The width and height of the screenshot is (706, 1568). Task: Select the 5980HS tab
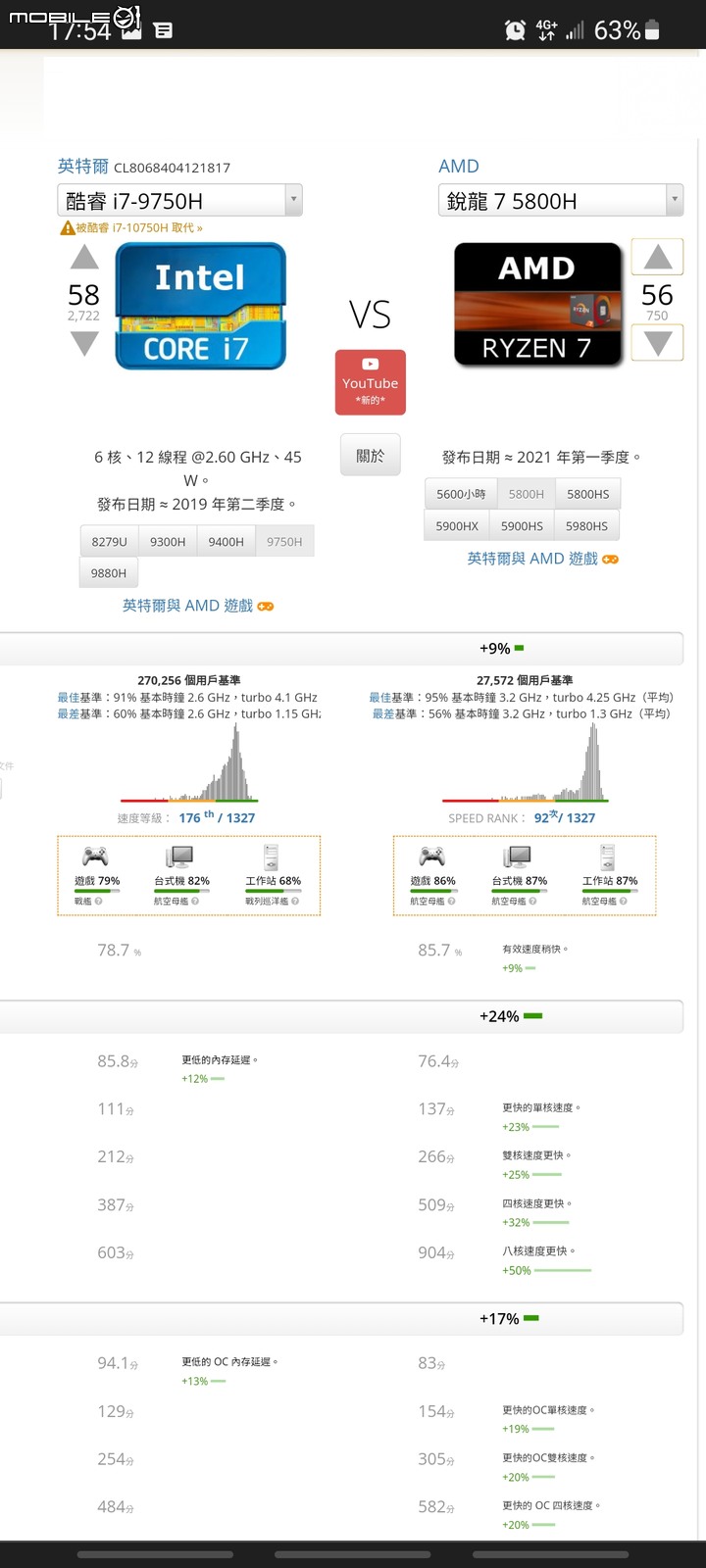[x=586, y=525]
